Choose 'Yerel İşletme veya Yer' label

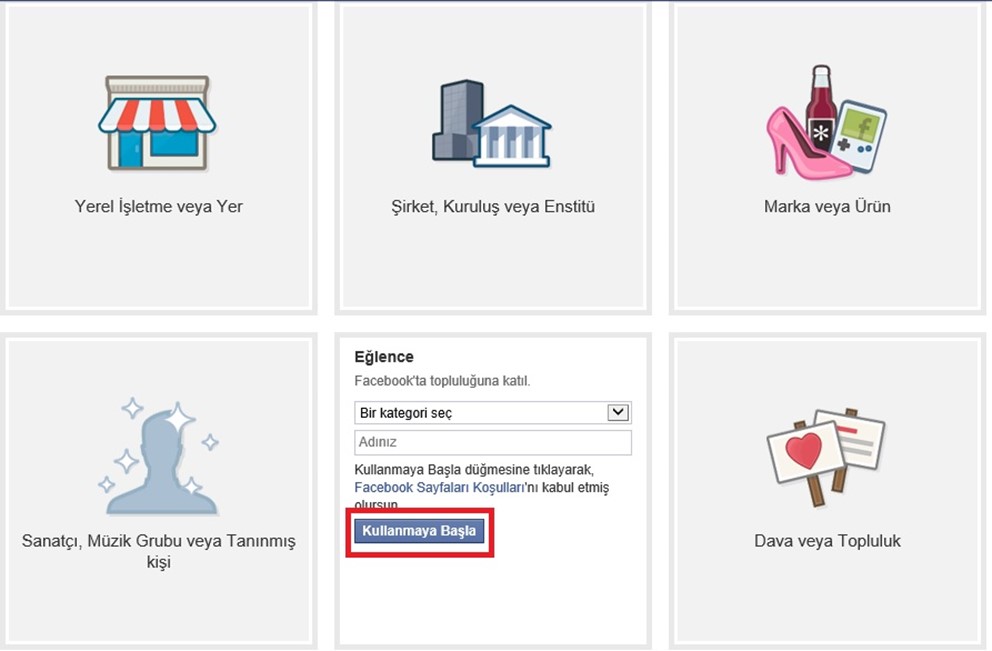[159, 206]
